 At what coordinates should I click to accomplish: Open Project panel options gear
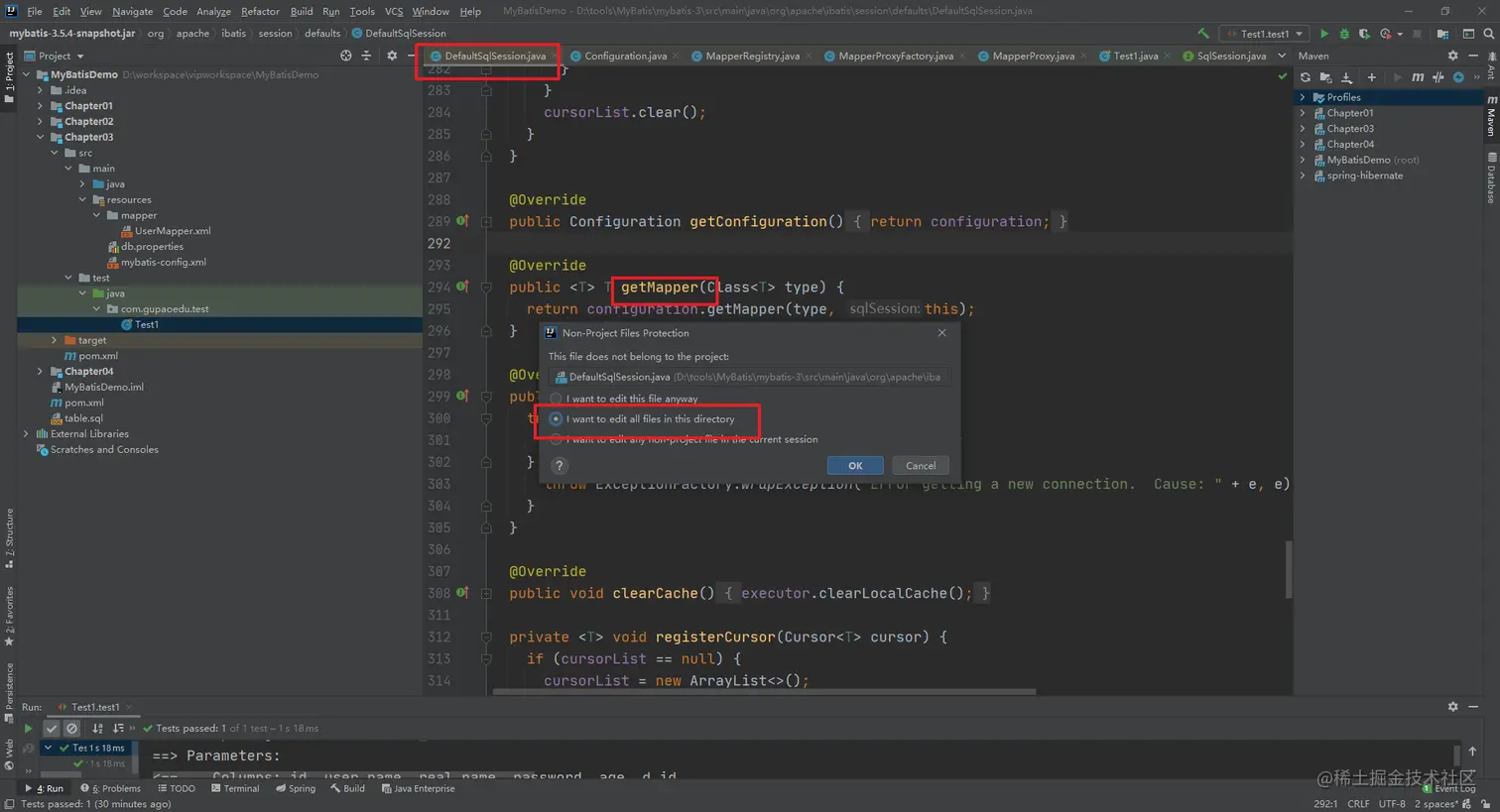392,56
